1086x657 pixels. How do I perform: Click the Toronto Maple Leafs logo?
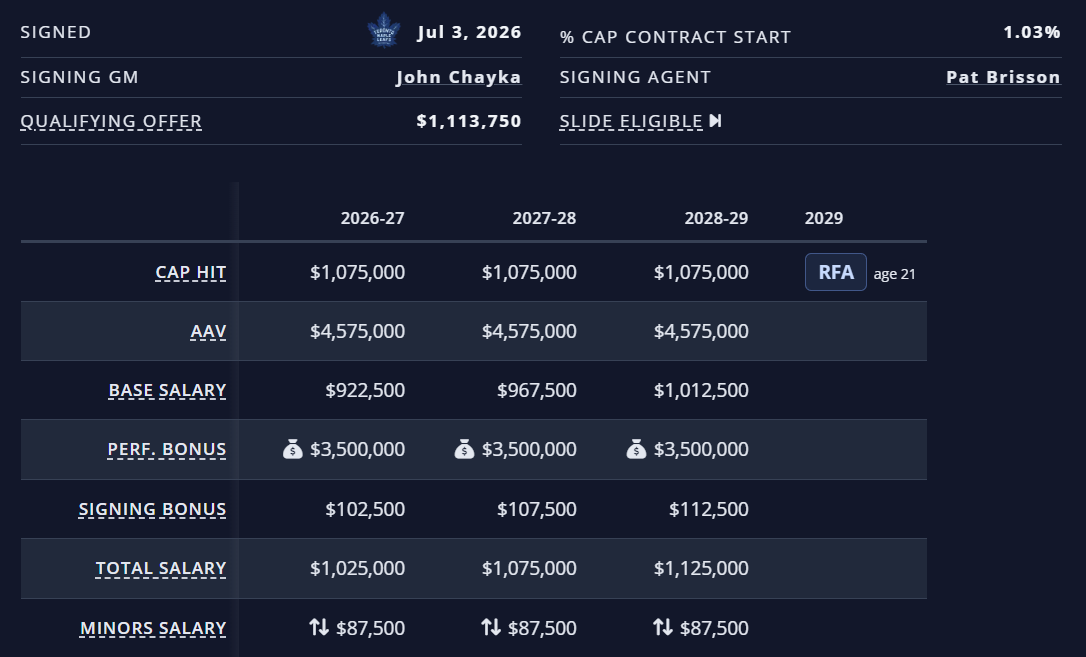[x=384, y=31]
